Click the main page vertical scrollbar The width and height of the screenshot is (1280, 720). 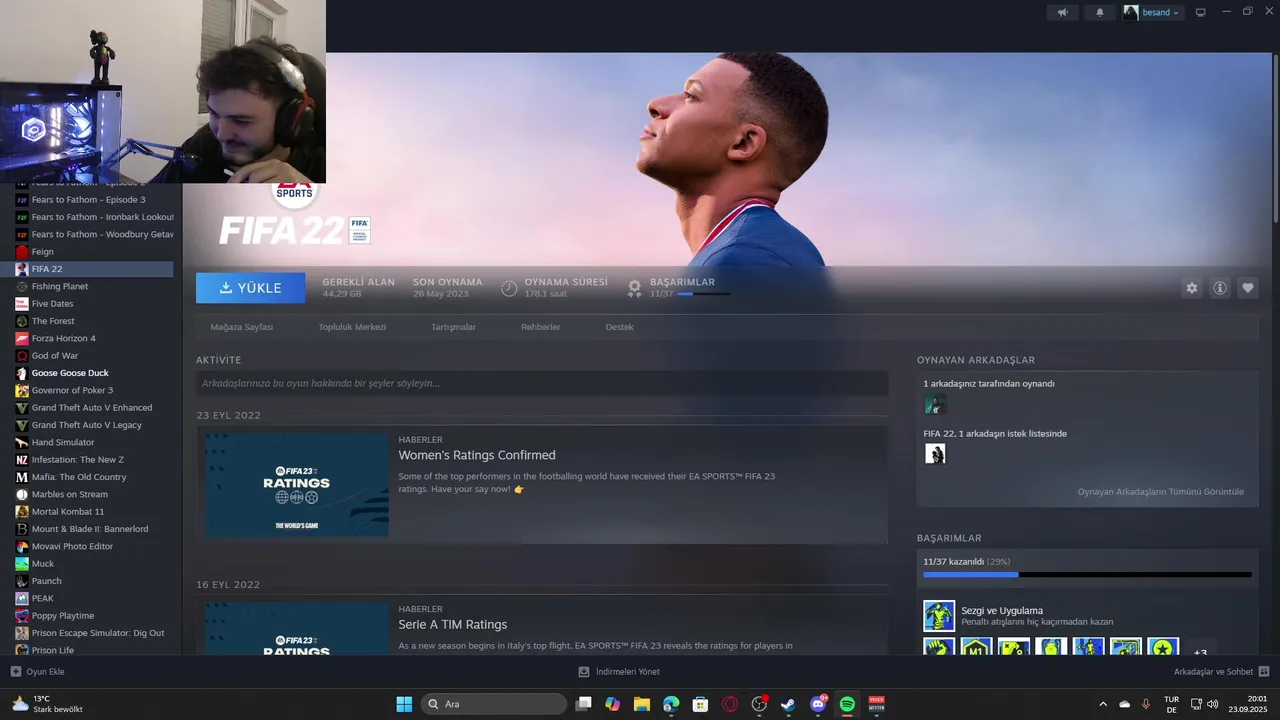coord(1275,140)
